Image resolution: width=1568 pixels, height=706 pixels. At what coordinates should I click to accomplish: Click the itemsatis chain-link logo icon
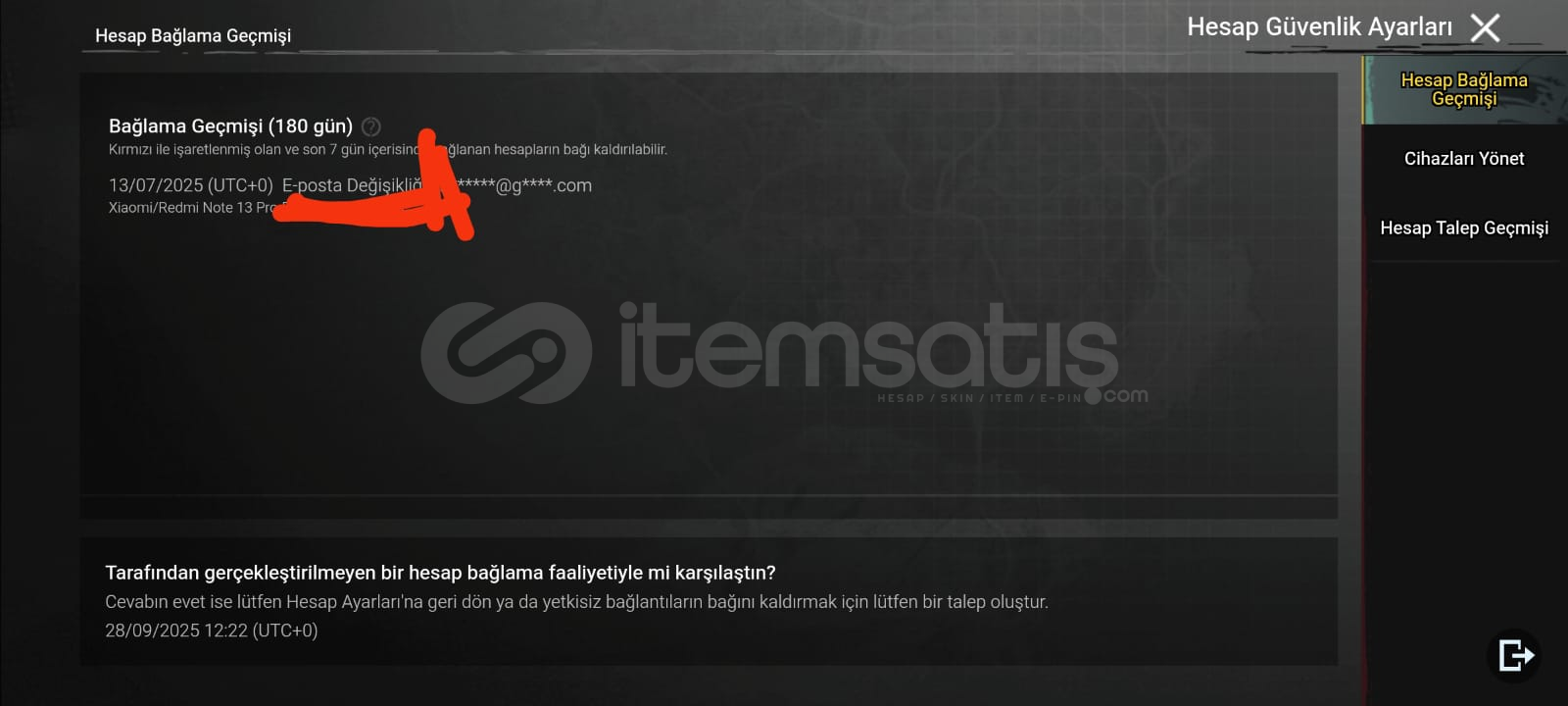507,353
